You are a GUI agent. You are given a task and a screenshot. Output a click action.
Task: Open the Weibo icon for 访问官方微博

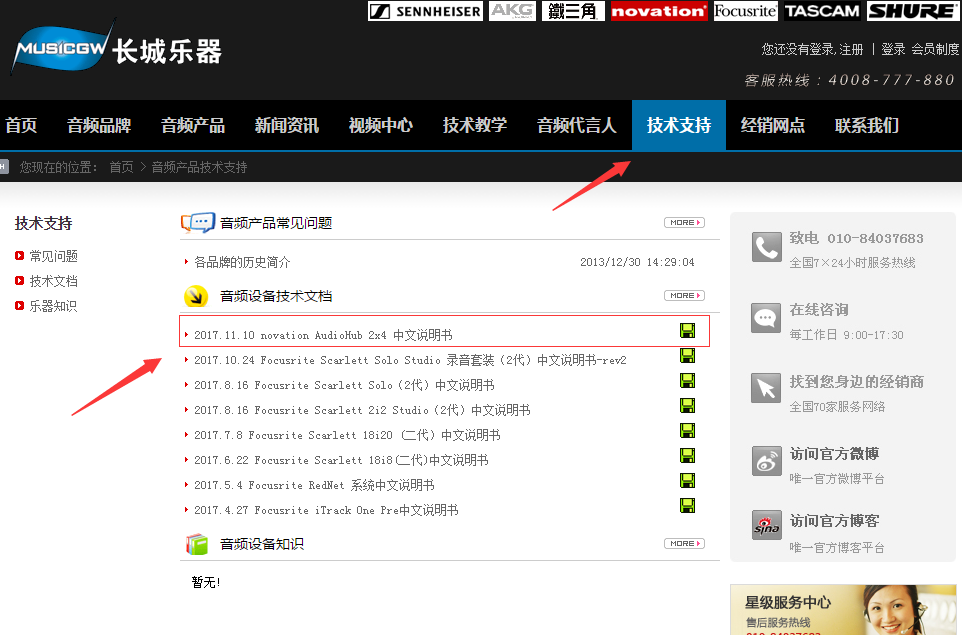(766, 461)
